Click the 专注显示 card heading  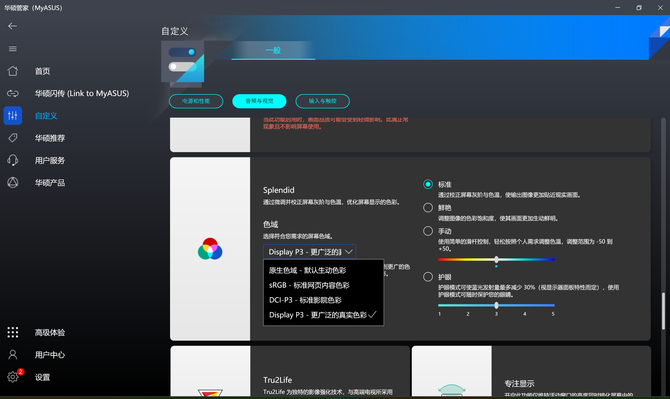(x=520, y=383)
